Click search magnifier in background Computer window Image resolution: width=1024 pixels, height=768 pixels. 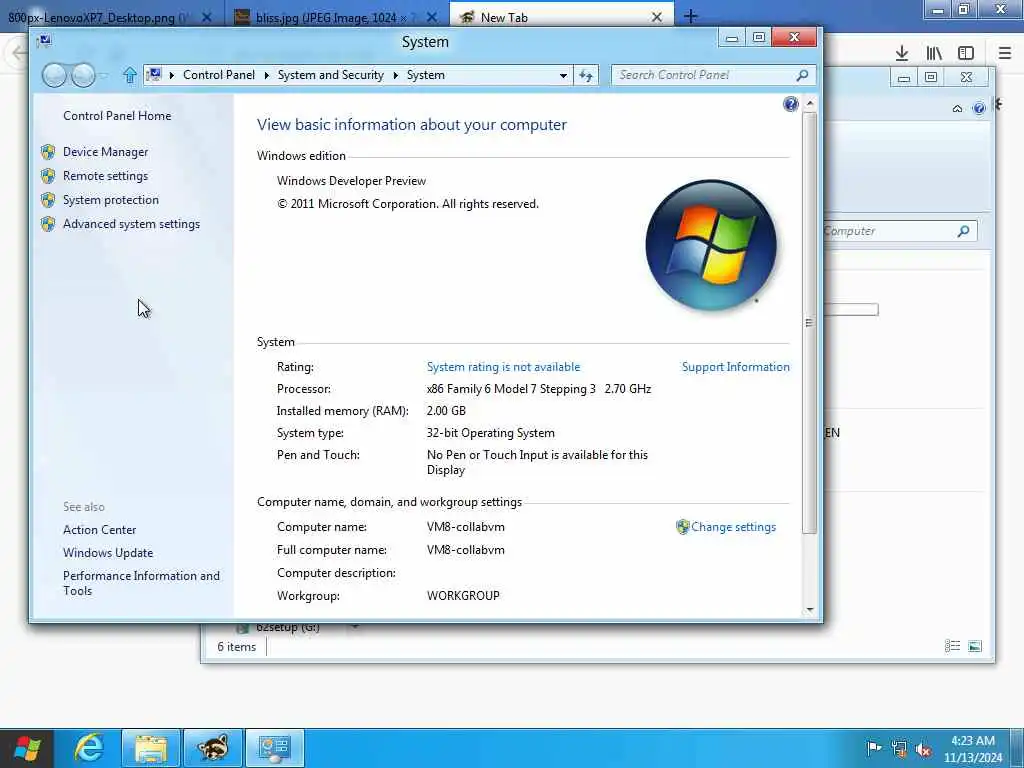963,231
